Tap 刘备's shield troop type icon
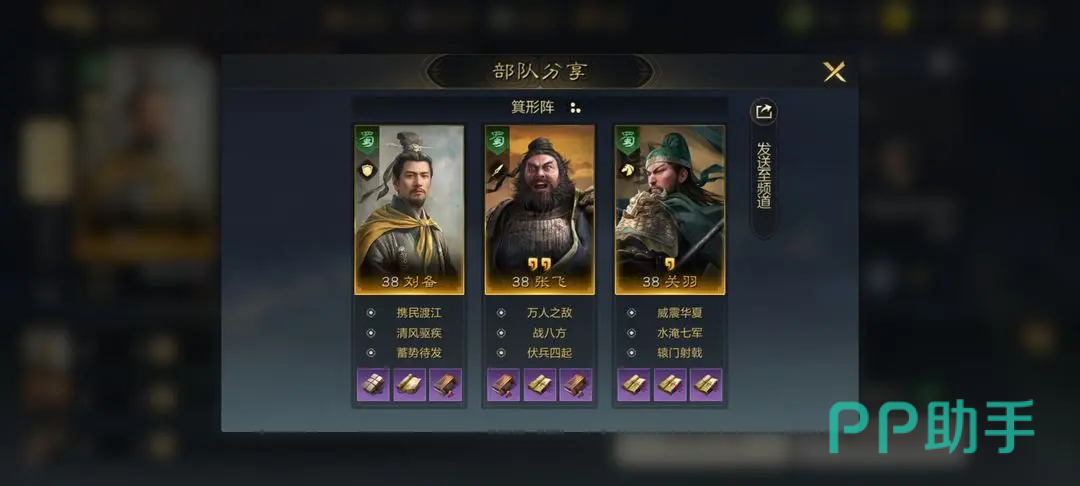The height and width of the screenshot is (486, 1080). pos(368,170)
